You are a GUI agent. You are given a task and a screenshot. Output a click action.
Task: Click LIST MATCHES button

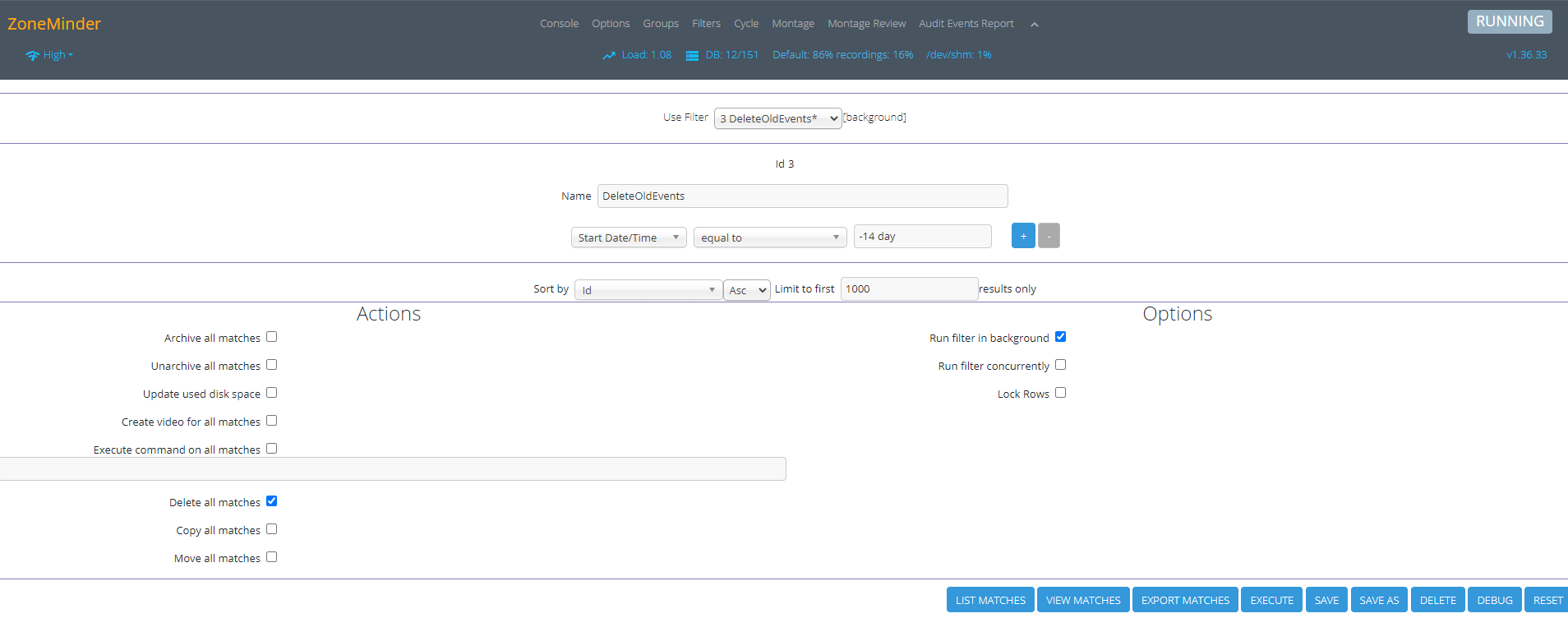click(990, 600)
